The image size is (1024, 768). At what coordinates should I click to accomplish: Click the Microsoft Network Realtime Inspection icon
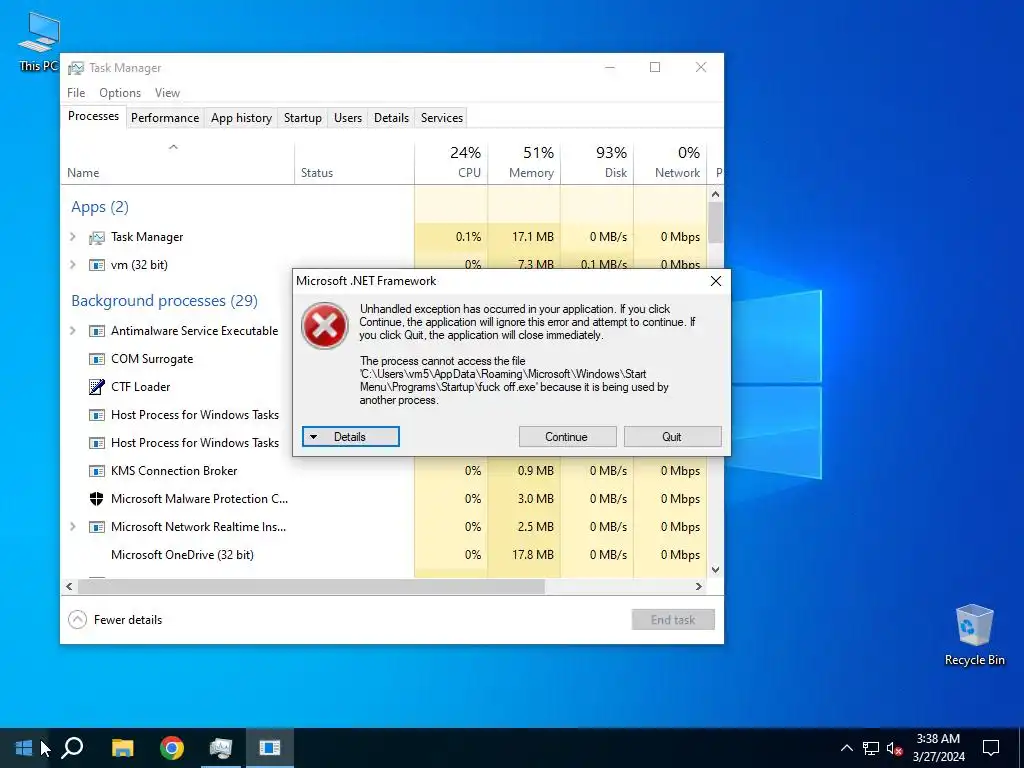[97, 527]
